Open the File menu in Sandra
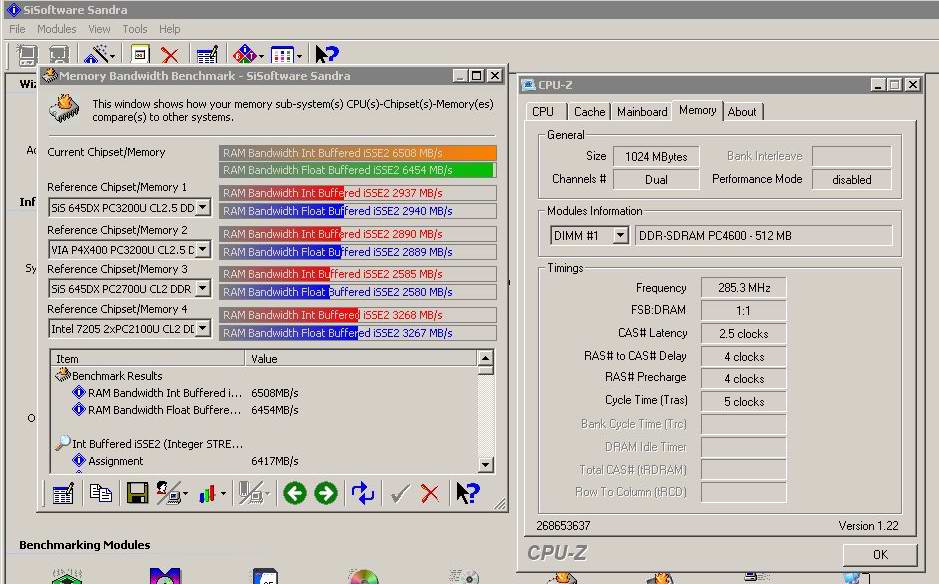The width and height of the screenshot is (939, 584). click(17, 29)
